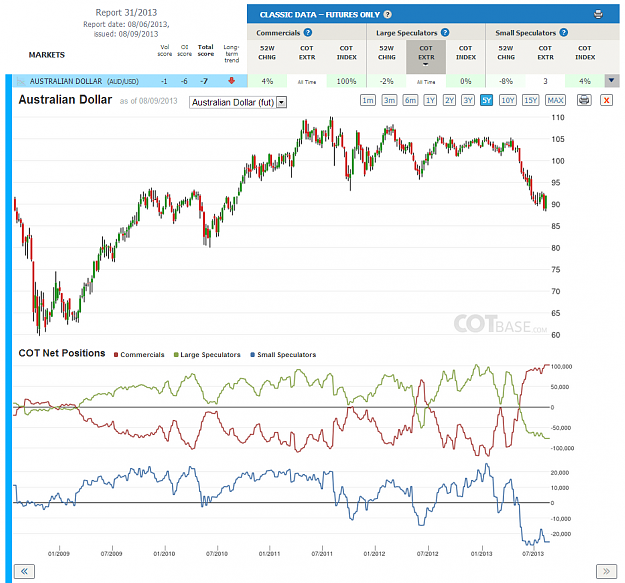Switch to the MAX time range
Screen dimensions: 625x583
(555, 100)
